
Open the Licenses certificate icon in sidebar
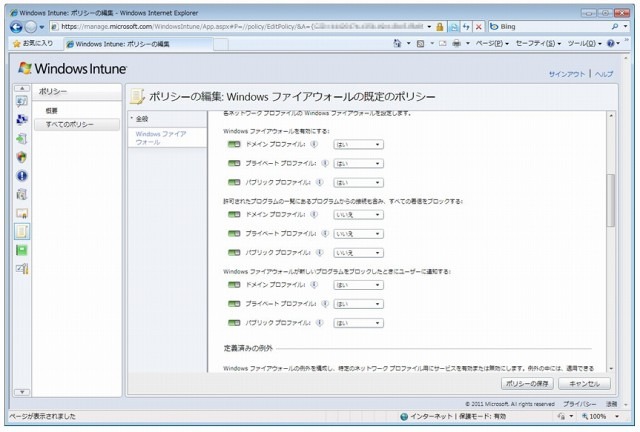tap(22, 213)
